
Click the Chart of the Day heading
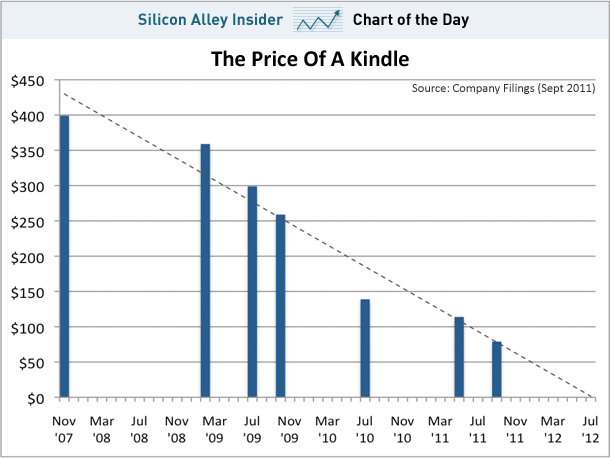(x=411, y=20)
